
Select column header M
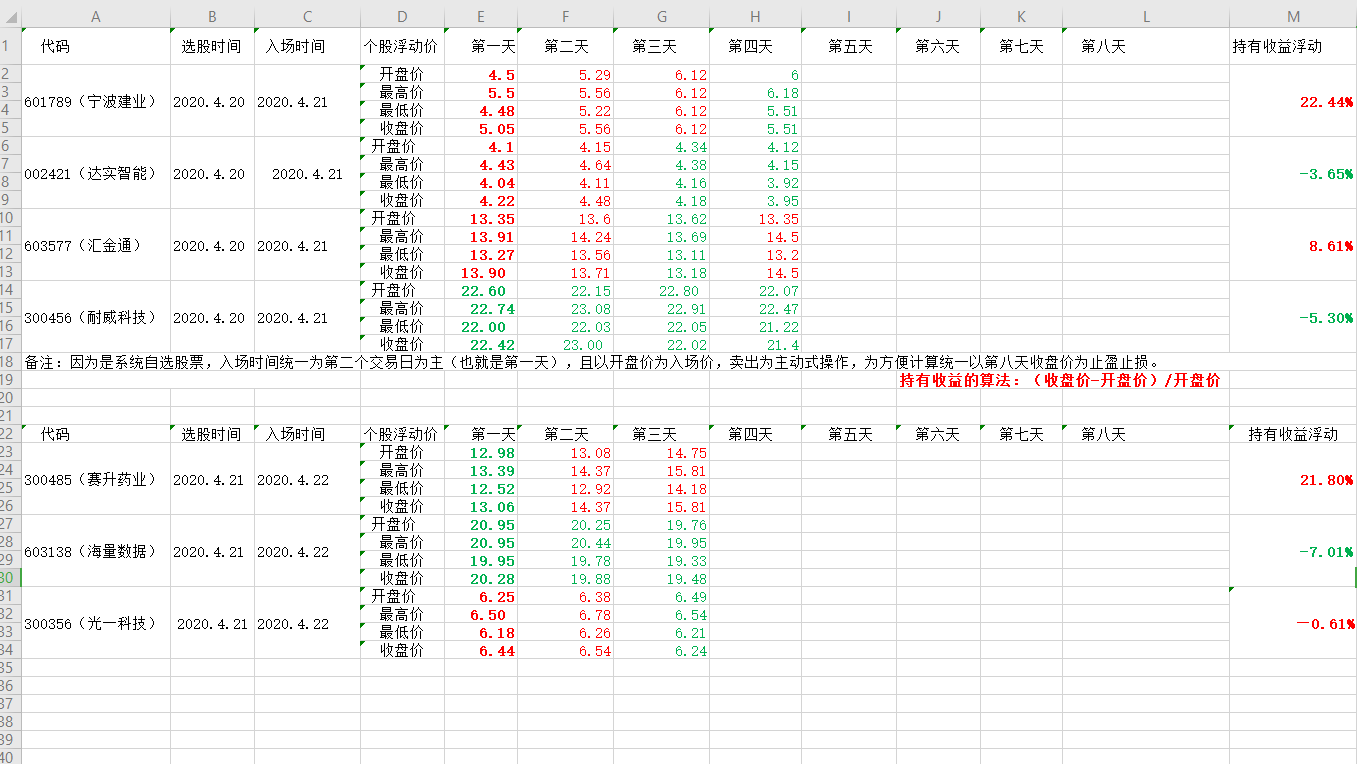point(1293,17)
